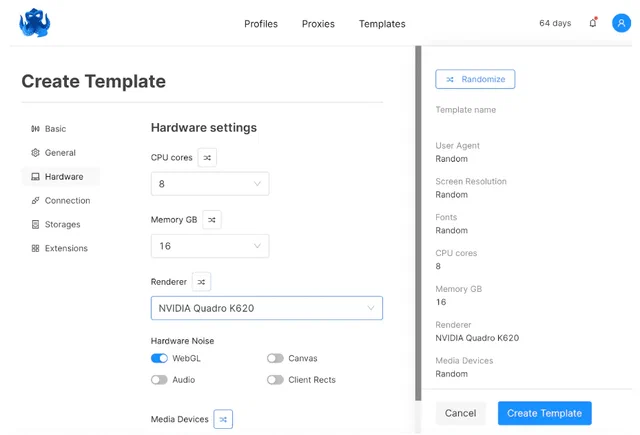This screenshot has height=435, width=640.
Task: Open the notifications bell
Action: (x=593, y=23)
